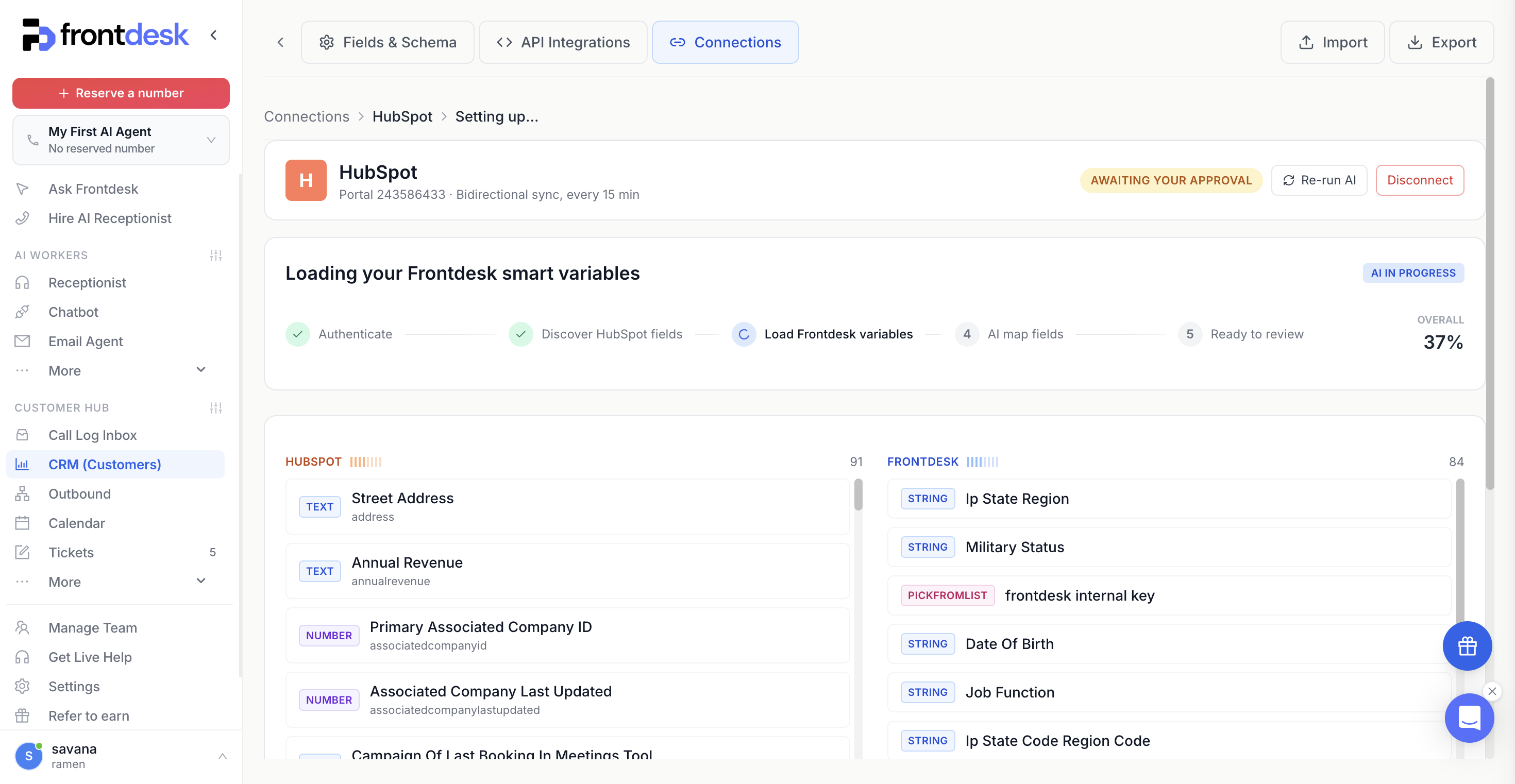Select Primary Associated Company ID field
This screenshot has width=1515, height=784.
[567, 635]
